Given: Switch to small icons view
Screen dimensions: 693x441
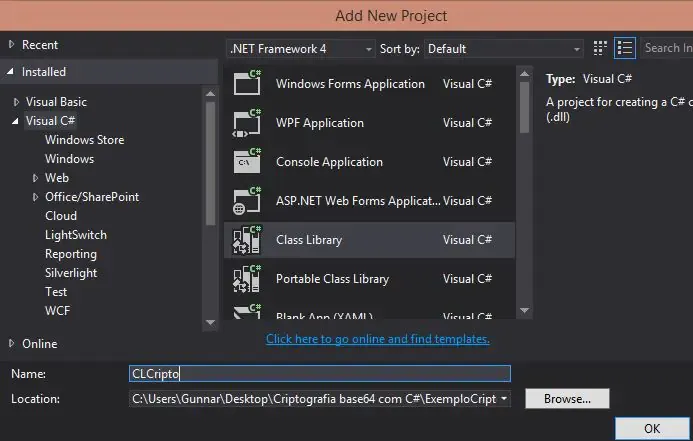Looking at the screenshot, I should coord(600,48).
